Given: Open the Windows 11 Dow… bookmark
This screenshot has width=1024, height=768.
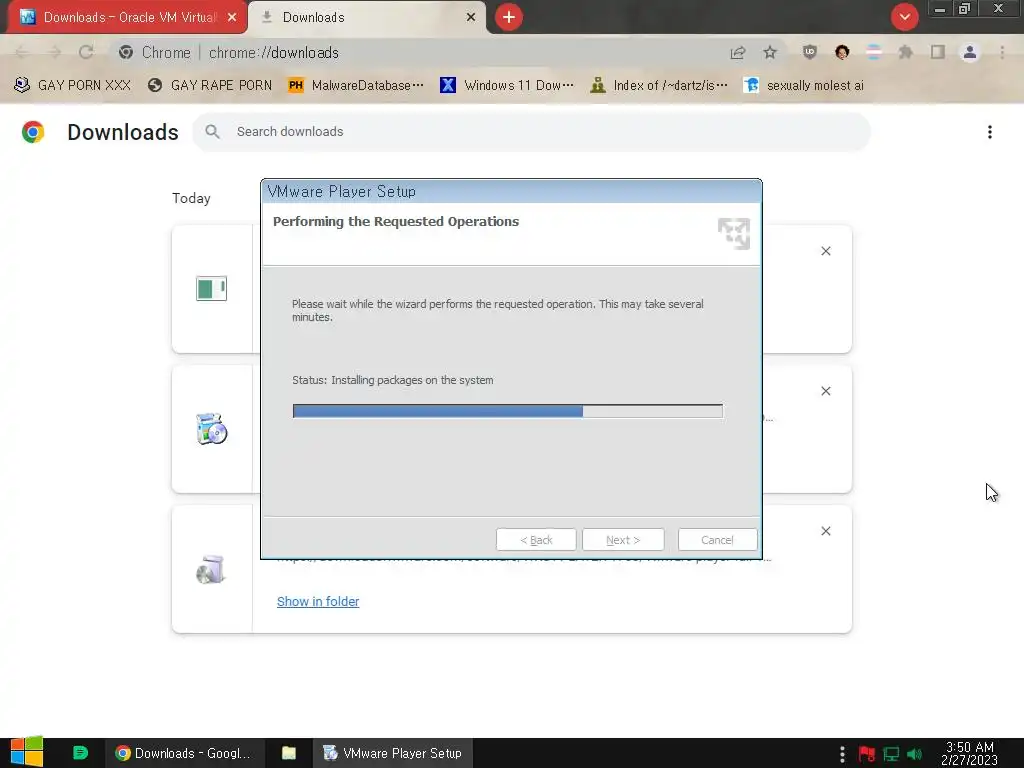Looking at the screenshot, I should pos(507,86).
